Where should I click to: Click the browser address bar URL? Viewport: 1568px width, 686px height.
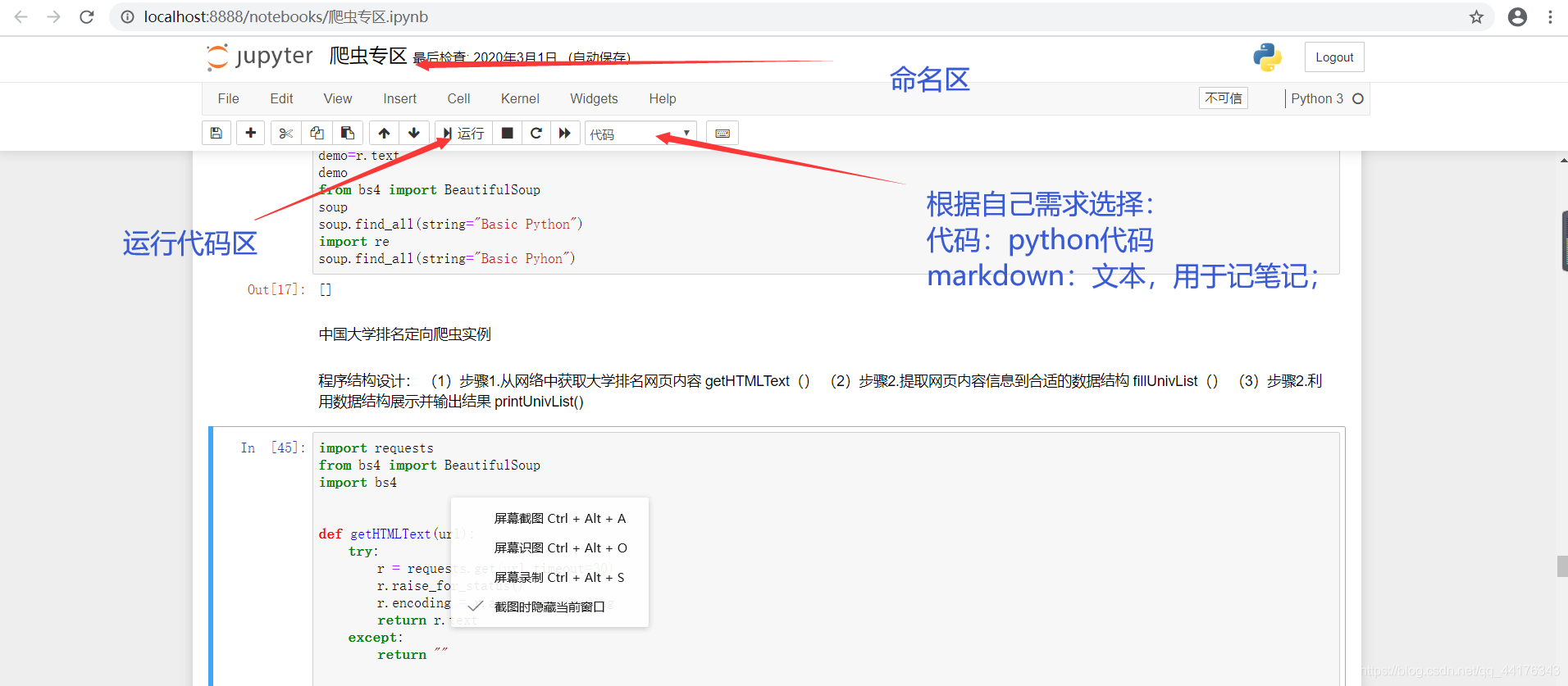click(286, 16)
